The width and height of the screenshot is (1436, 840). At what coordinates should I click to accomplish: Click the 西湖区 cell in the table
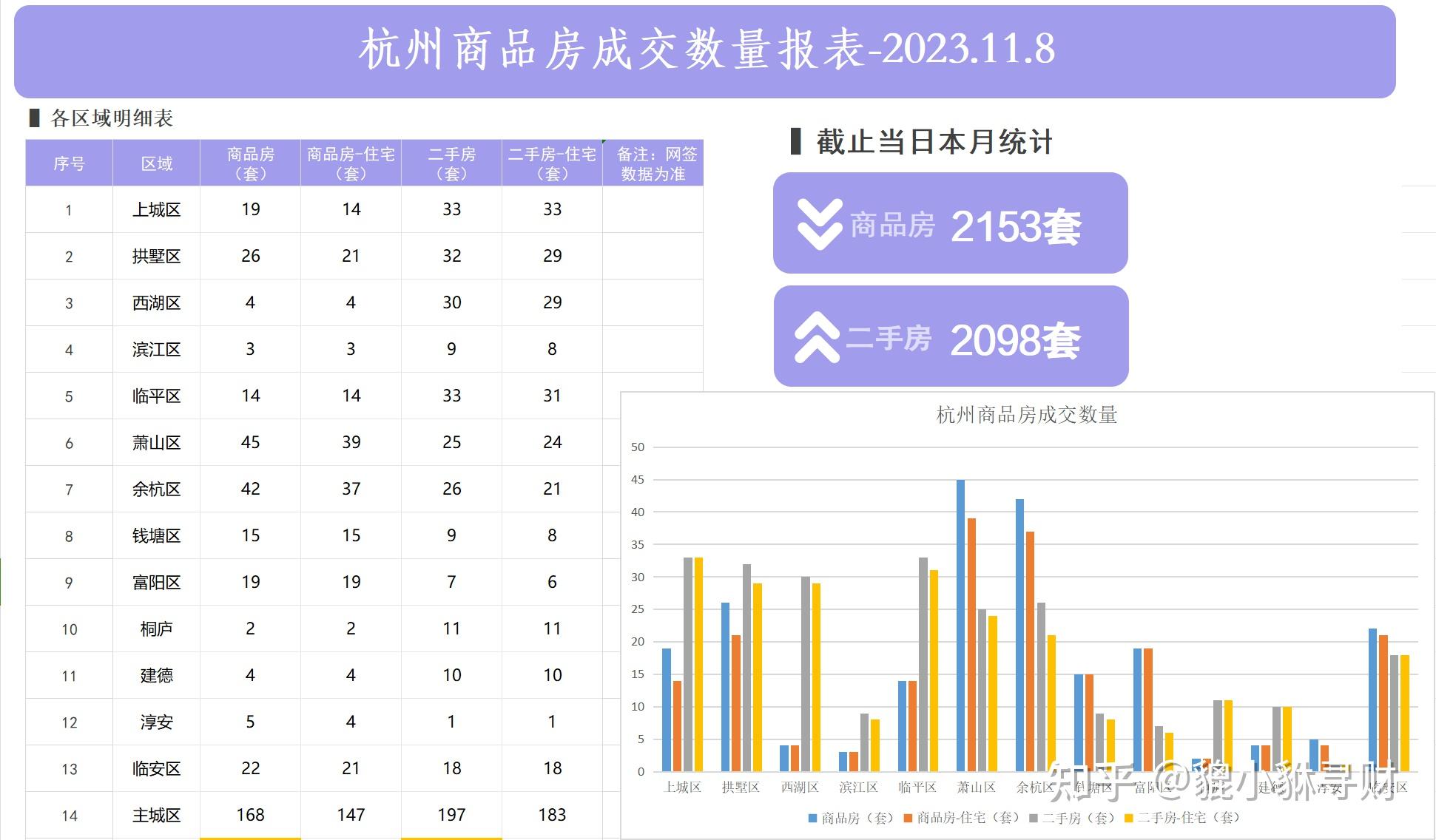(x=157, y=303)
